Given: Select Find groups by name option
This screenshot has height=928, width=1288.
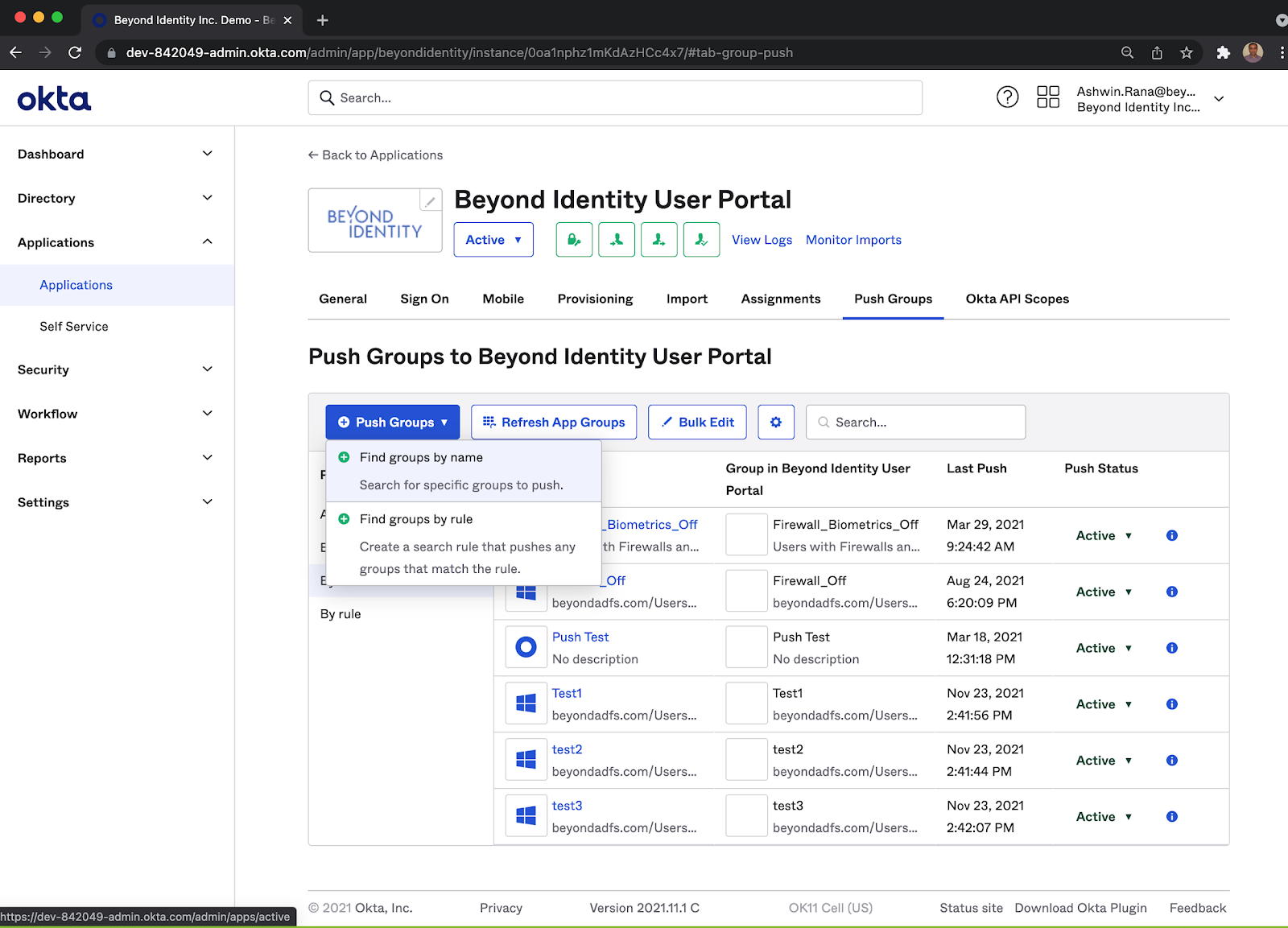Looking at the screenshot, I should [x=421, y=457].
